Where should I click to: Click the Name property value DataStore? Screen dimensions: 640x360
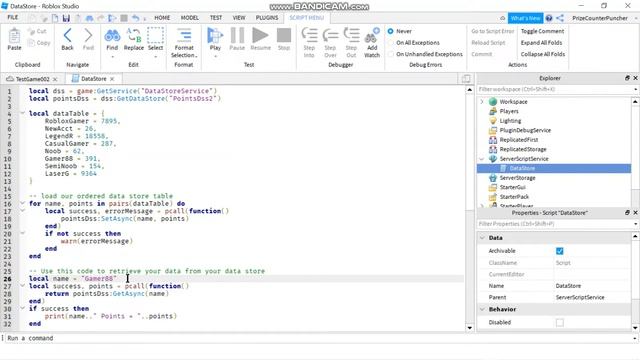pyautogui.click(x=568, y=286)
